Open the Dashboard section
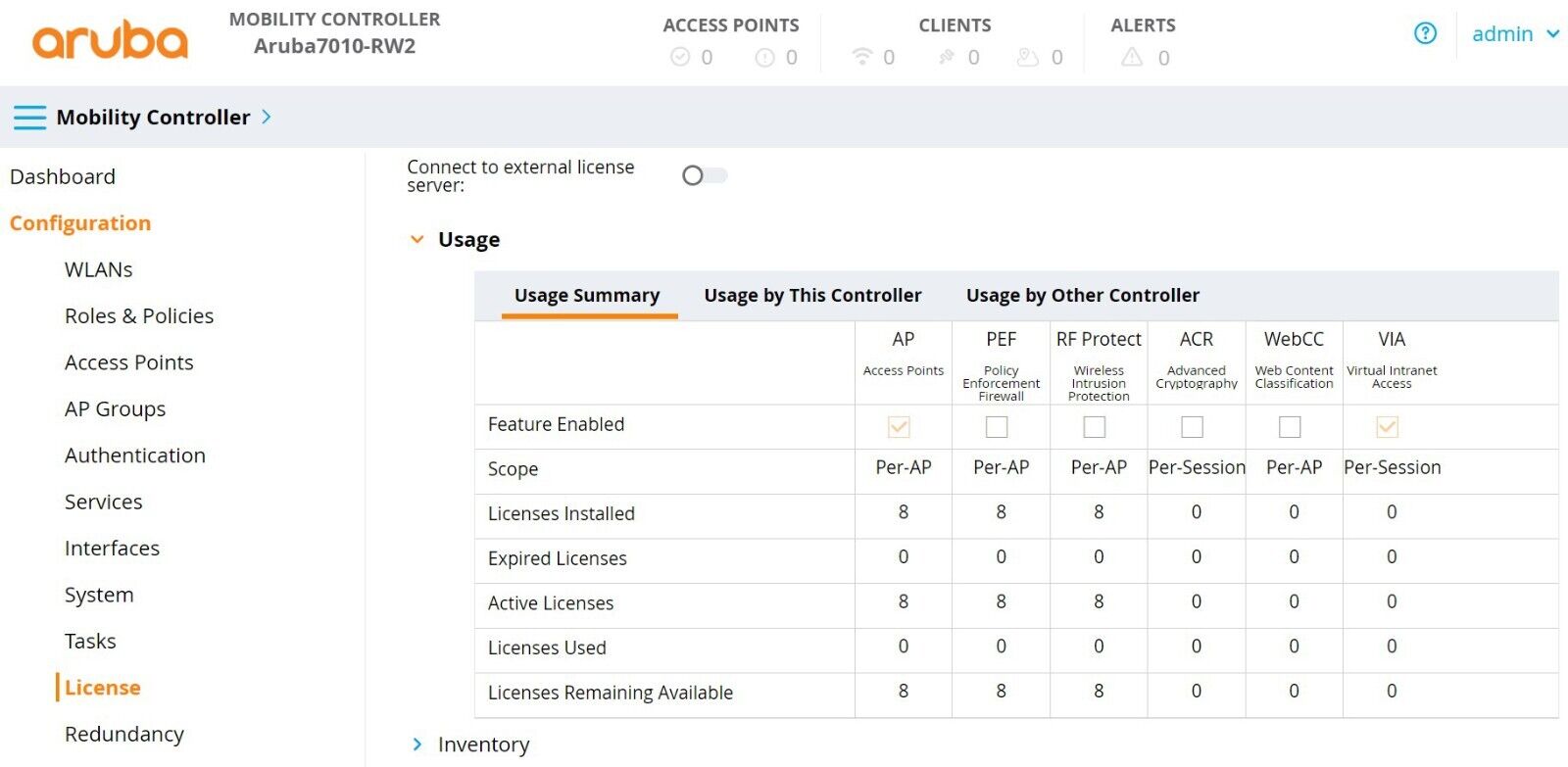Image resolution: width=1568 pixels, height=767 pixels. click(63, 176)
